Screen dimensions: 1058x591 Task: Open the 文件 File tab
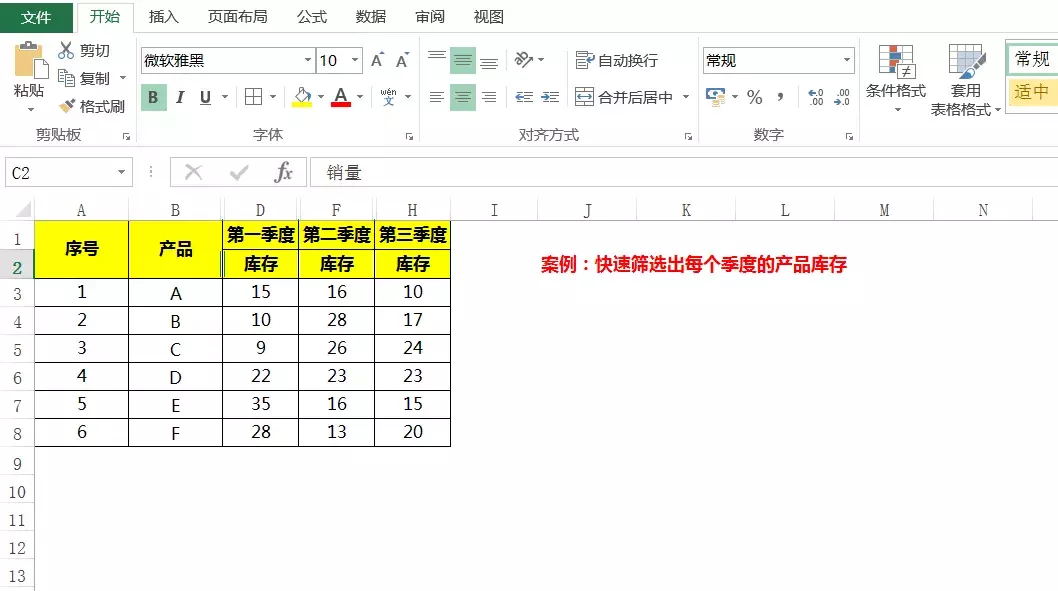click(36, 17)
